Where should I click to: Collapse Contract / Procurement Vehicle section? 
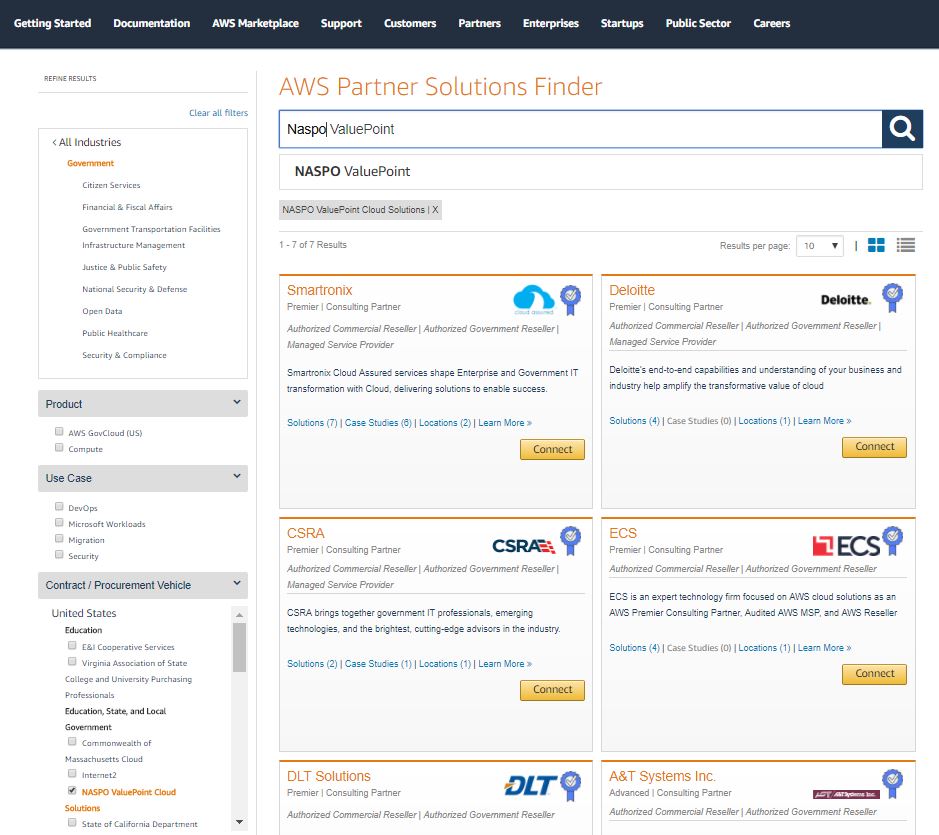point(143,585)
